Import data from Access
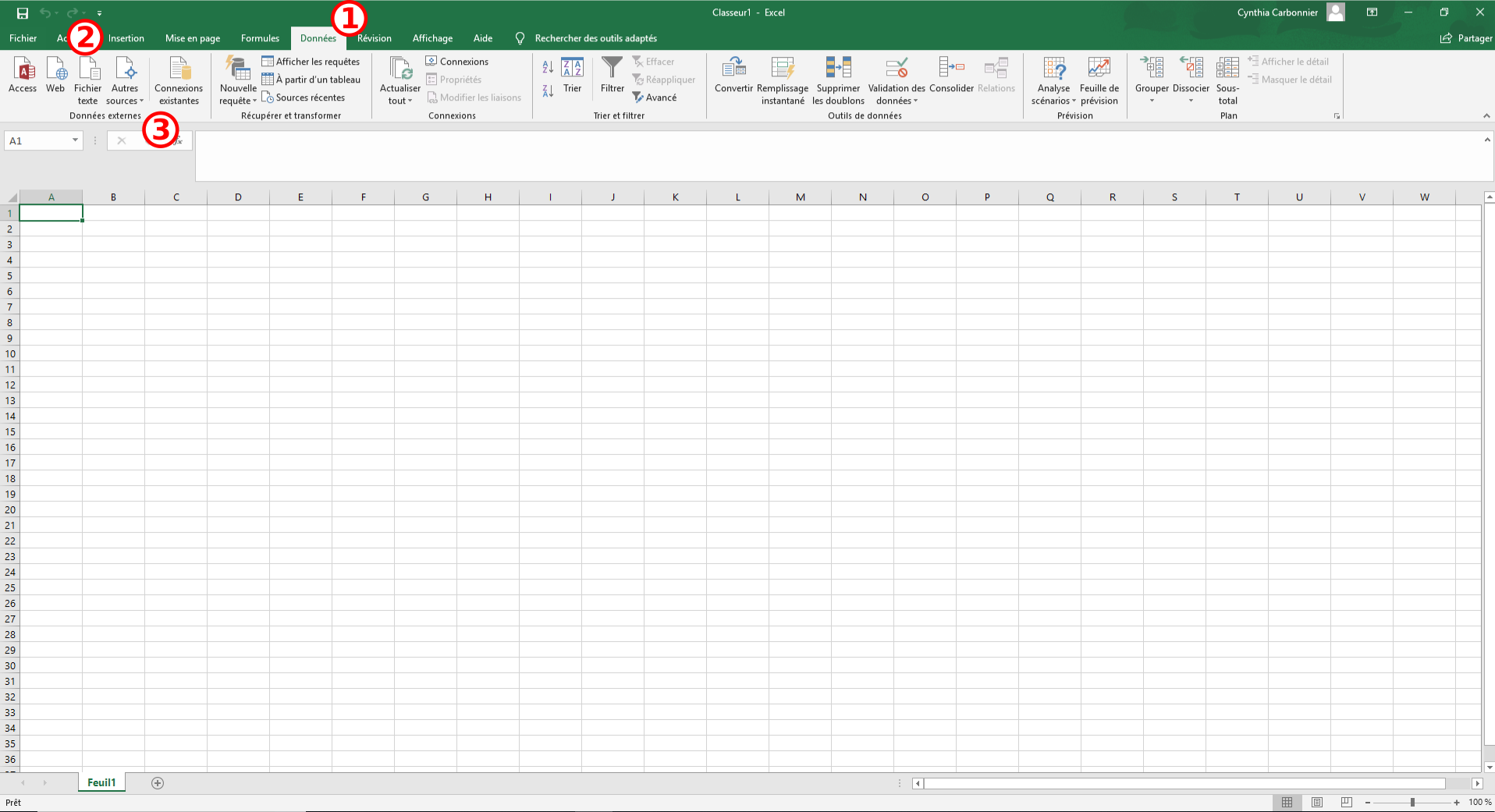1495x812 pixels. [x=23, y=75]
